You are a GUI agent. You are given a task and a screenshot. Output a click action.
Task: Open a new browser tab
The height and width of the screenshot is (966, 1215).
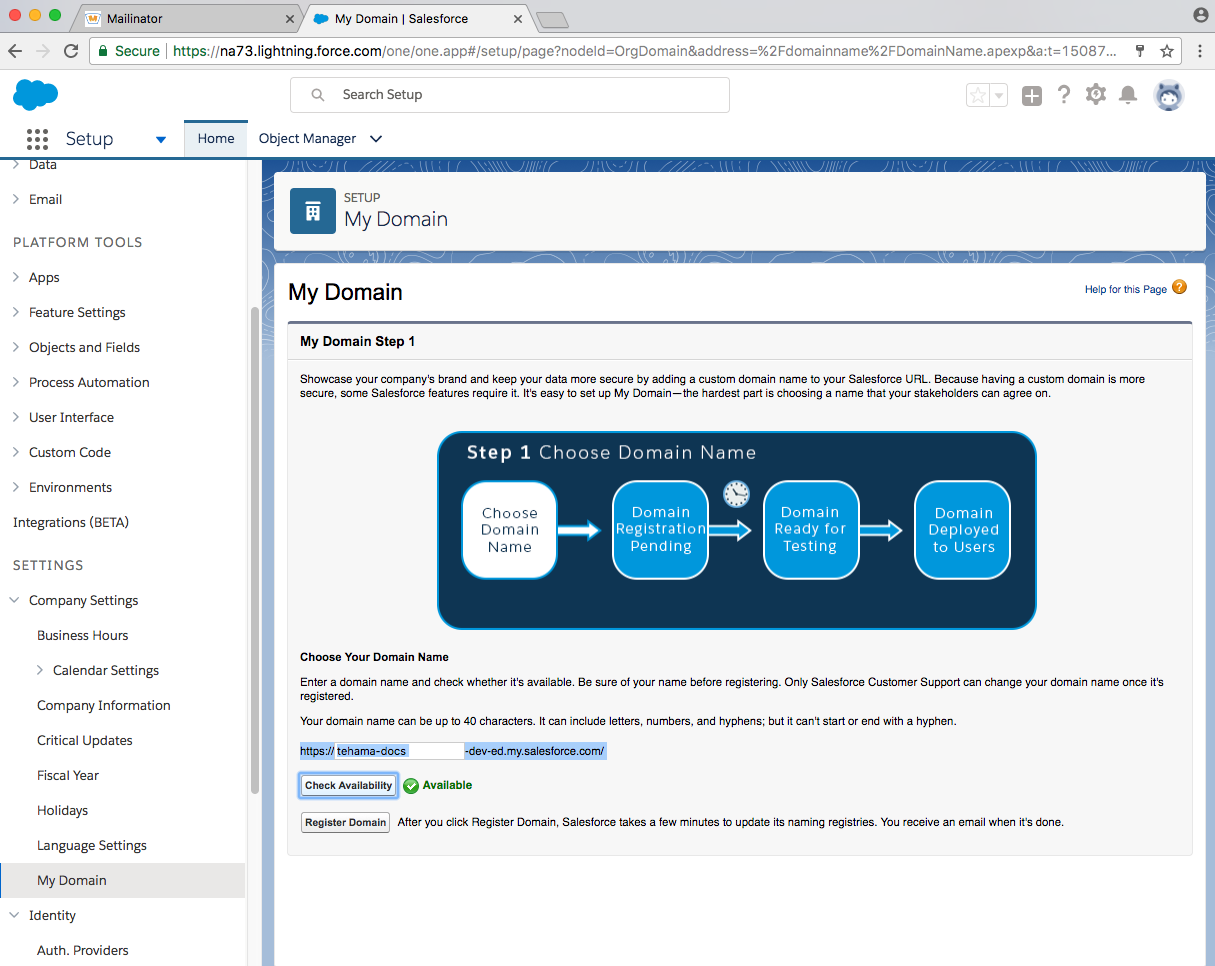click(x=551, y=20)
